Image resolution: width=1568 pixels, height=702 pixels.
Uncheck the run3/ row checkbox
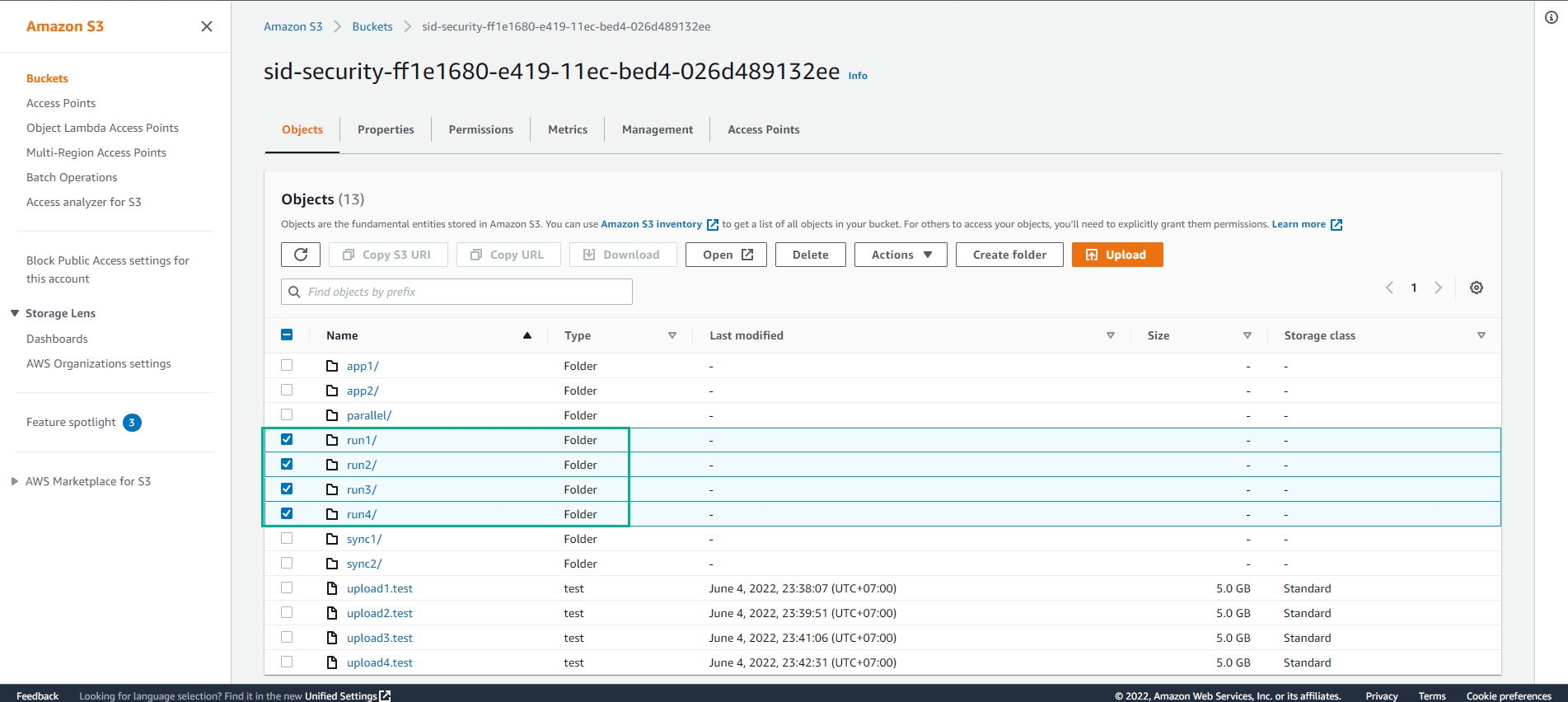click(x=287, y=489)
